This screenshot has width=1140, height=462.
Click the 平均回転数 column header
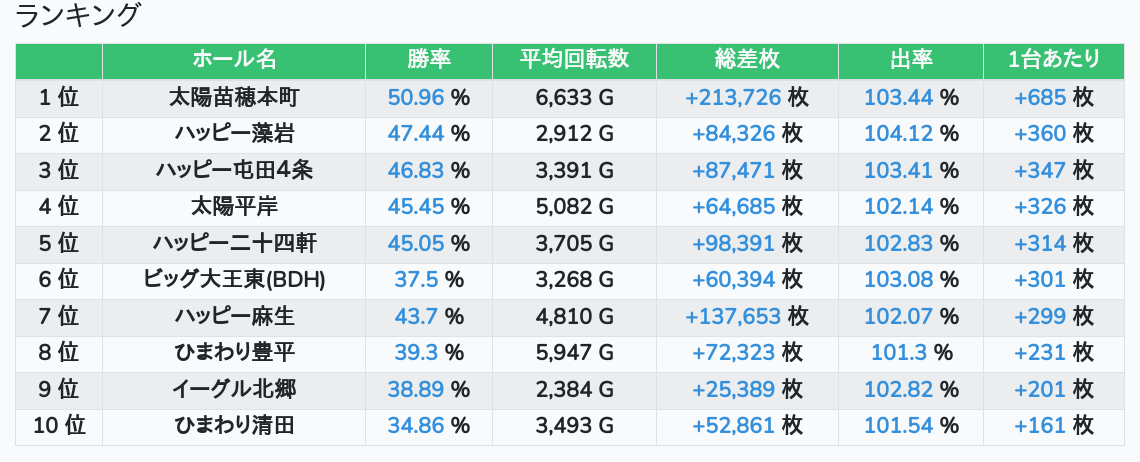pyautogui.click(x=574, y=60)
